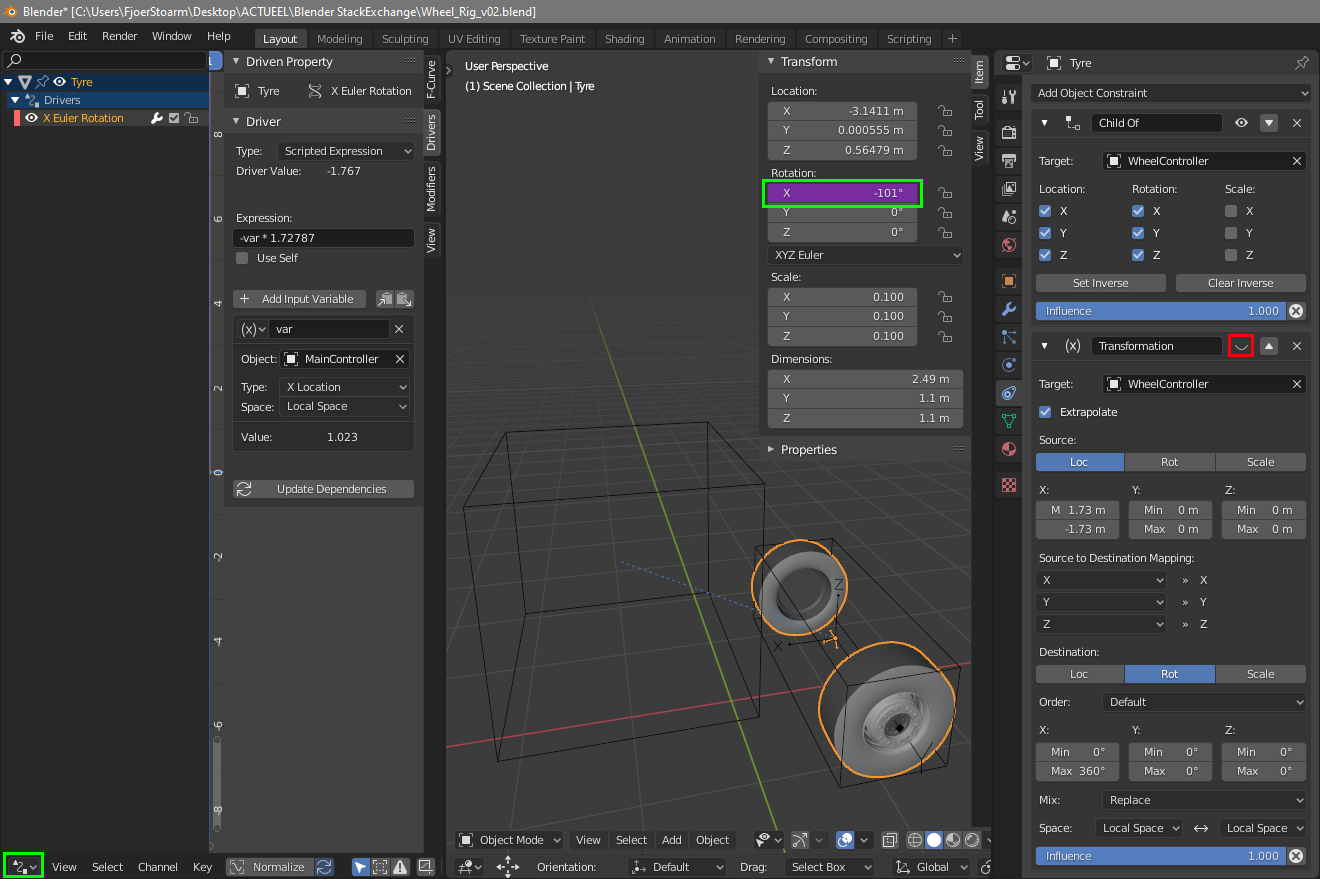Open Object Mode dropdown in viewport

click(x=510, y=840)
